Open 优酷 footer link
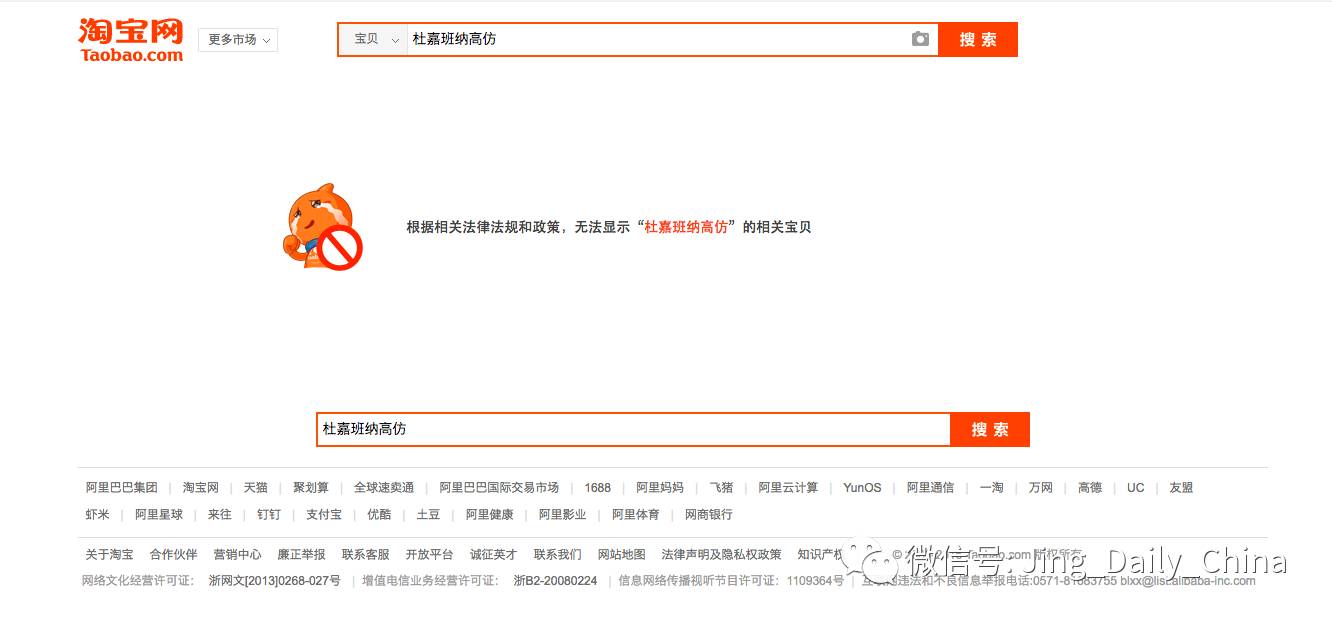This screenshot has width=1332, height=624. click(379, 514)
